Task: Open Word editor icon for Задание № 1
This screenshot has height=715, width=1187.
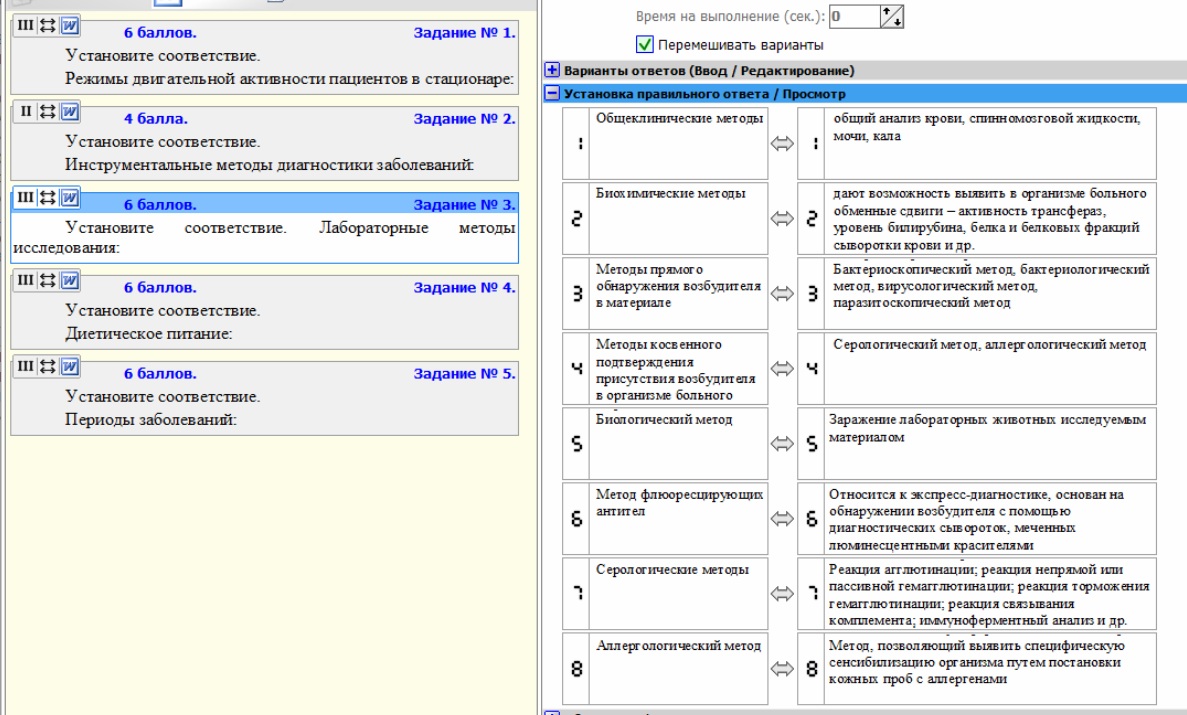Action: [x=70, y=26]
